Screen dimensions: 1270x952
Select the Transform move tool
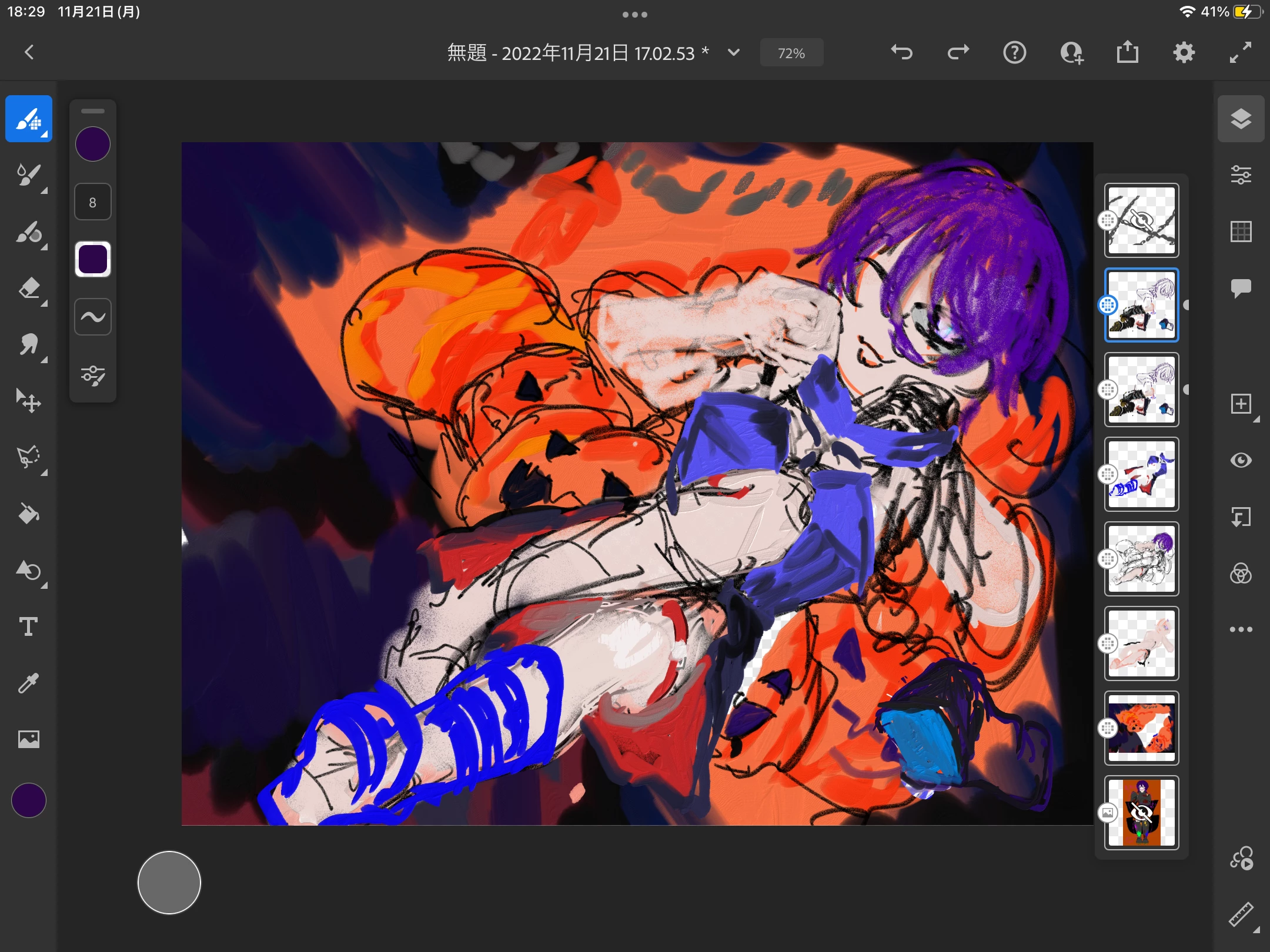point(29,401)
